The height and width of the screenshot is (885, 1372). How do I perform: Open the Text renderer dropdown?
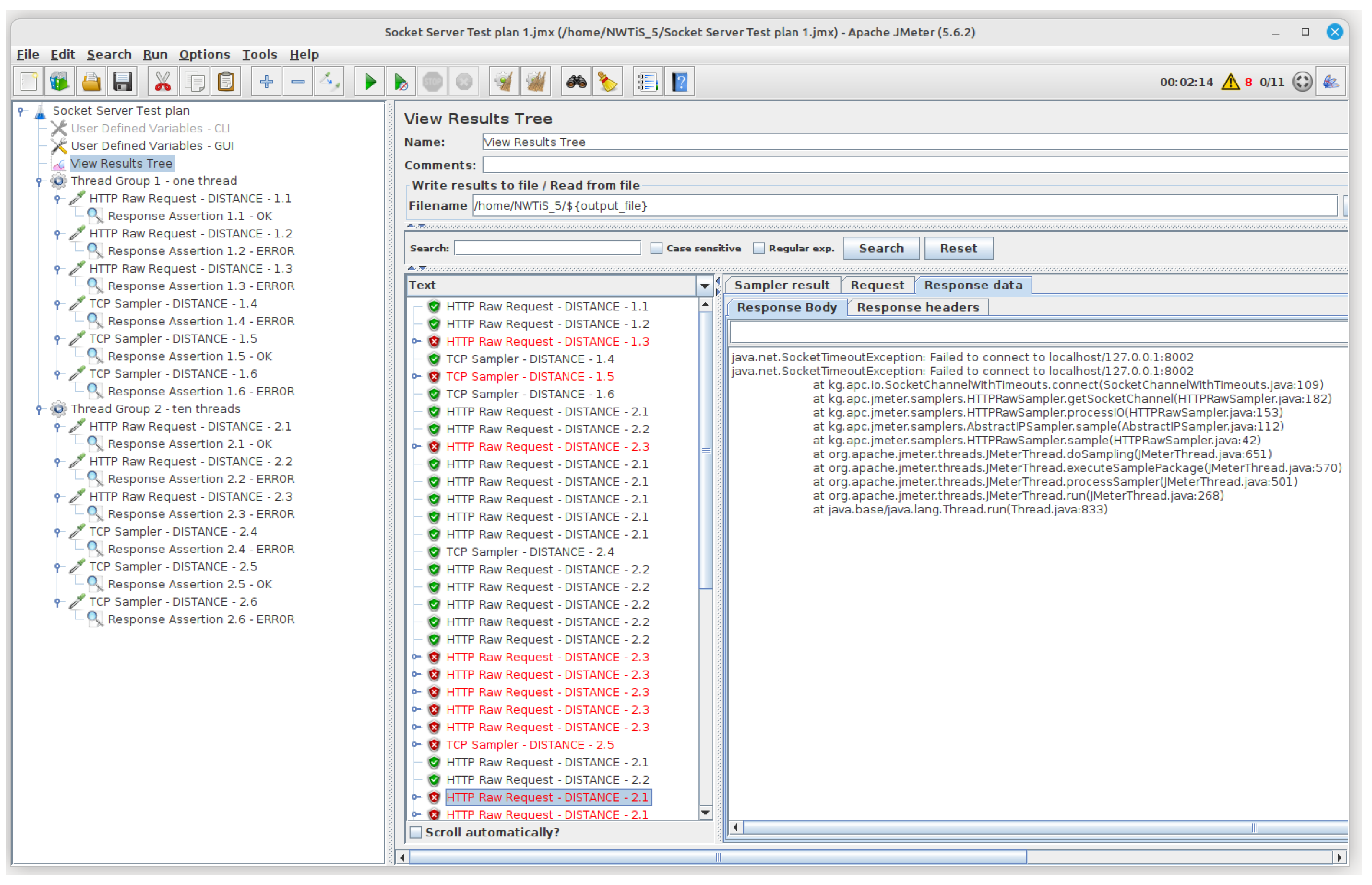coord(704,286)
